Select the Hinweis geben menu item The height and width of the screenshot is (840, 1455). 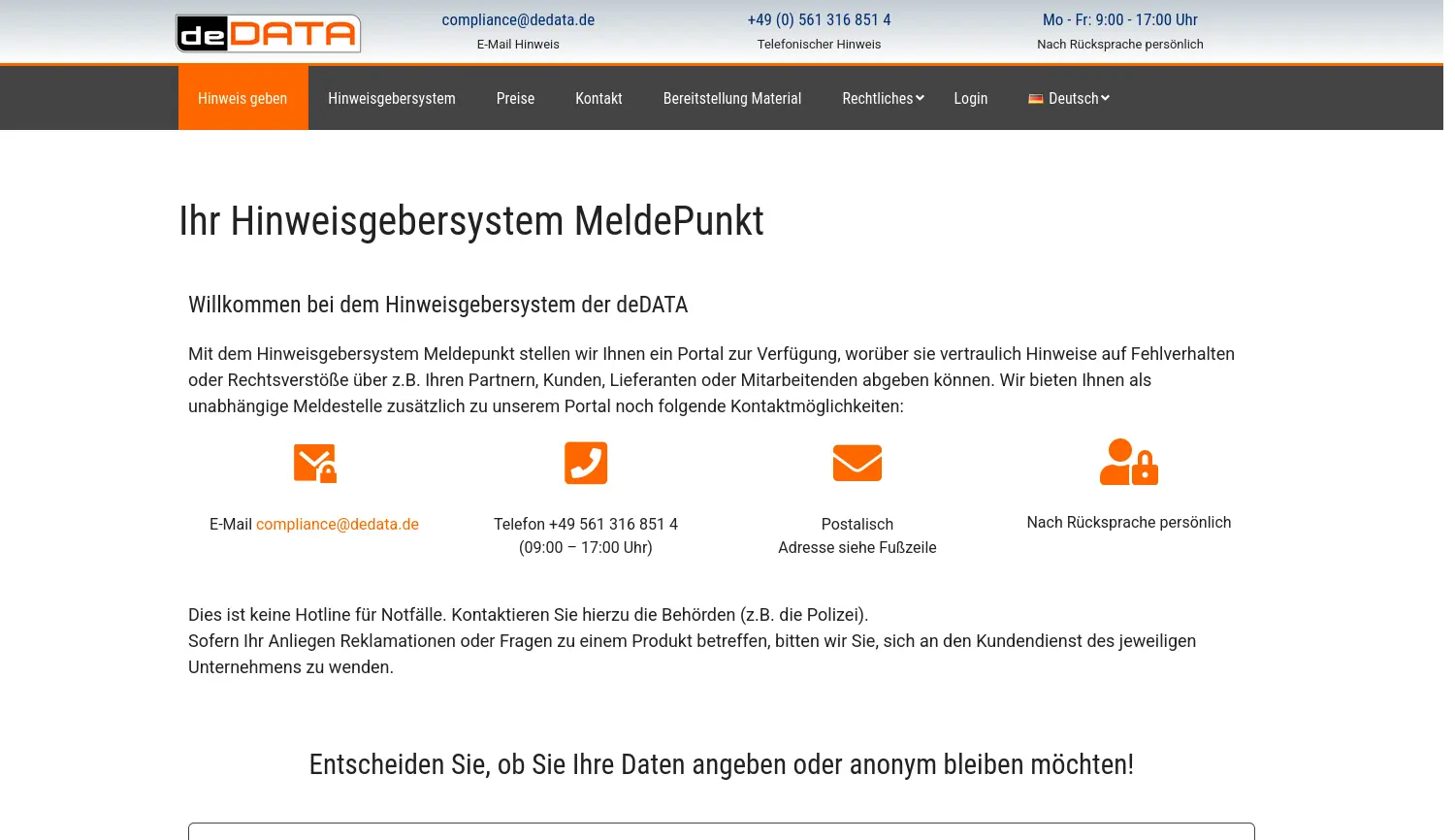tap(242, 98)
